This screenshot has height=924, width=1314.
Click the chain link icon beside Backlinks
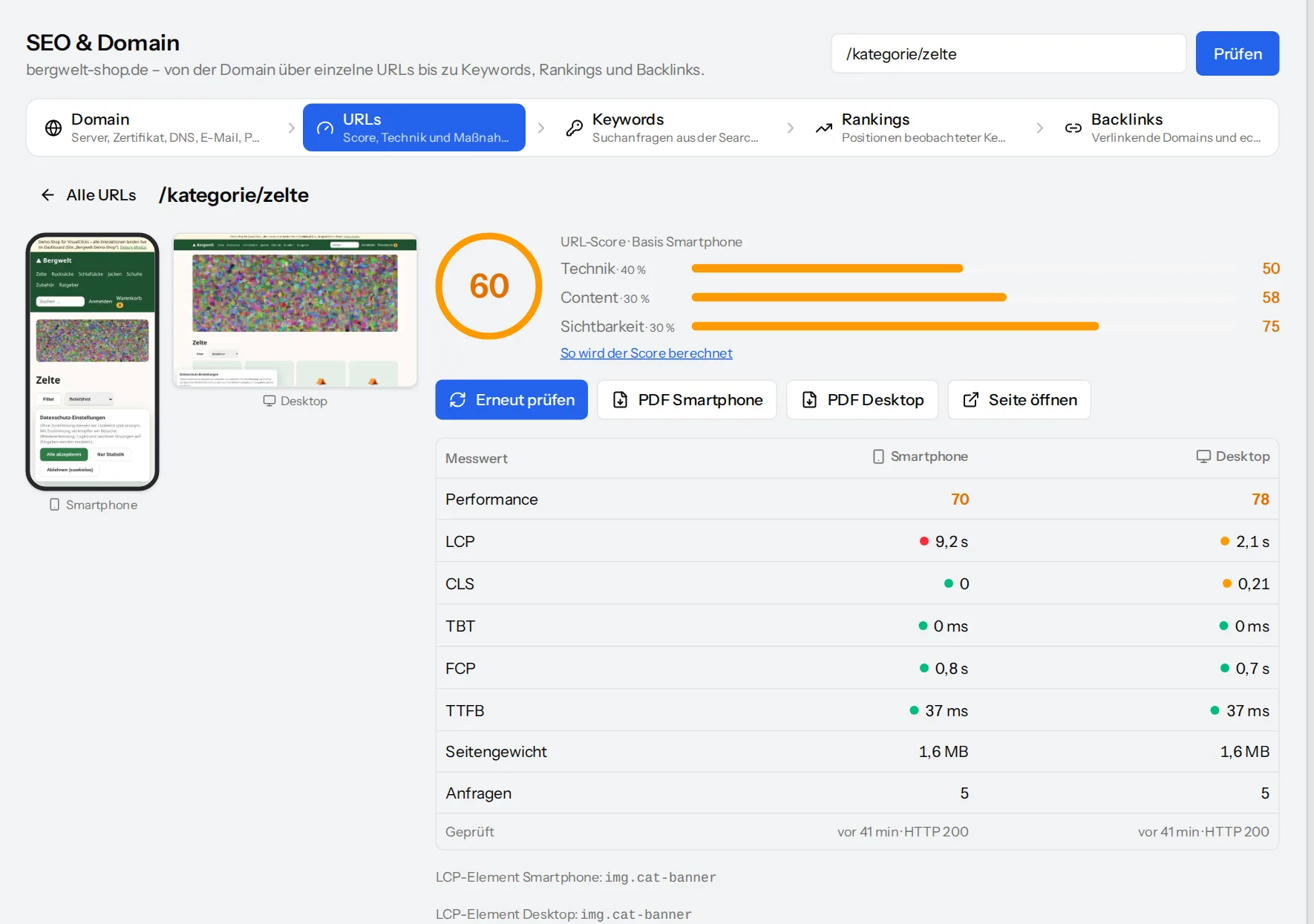point(1073,128)
